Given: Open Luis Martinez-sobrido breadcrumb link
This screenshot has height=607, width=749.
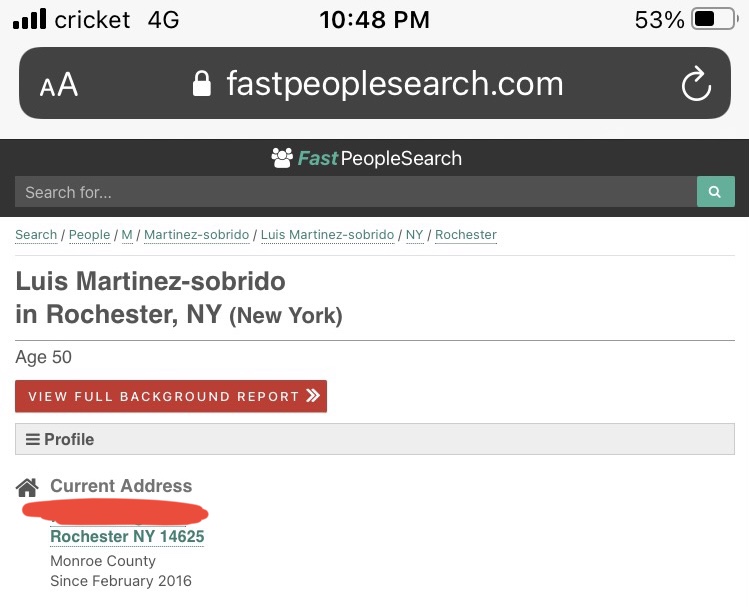Looking at the screenshot, I should [x=327, y=235].
